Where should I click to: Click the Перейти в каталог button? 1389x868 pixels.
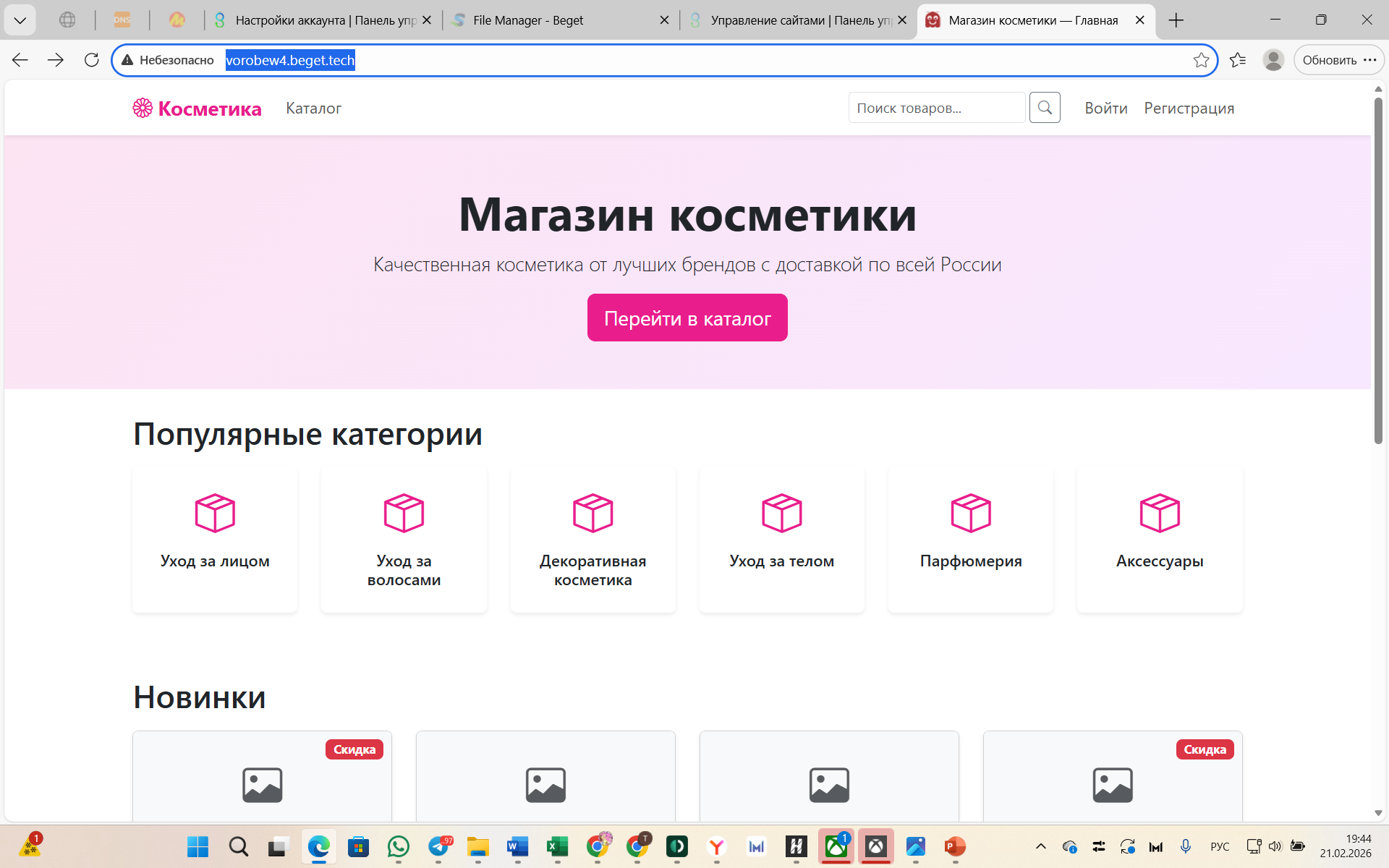687,317
